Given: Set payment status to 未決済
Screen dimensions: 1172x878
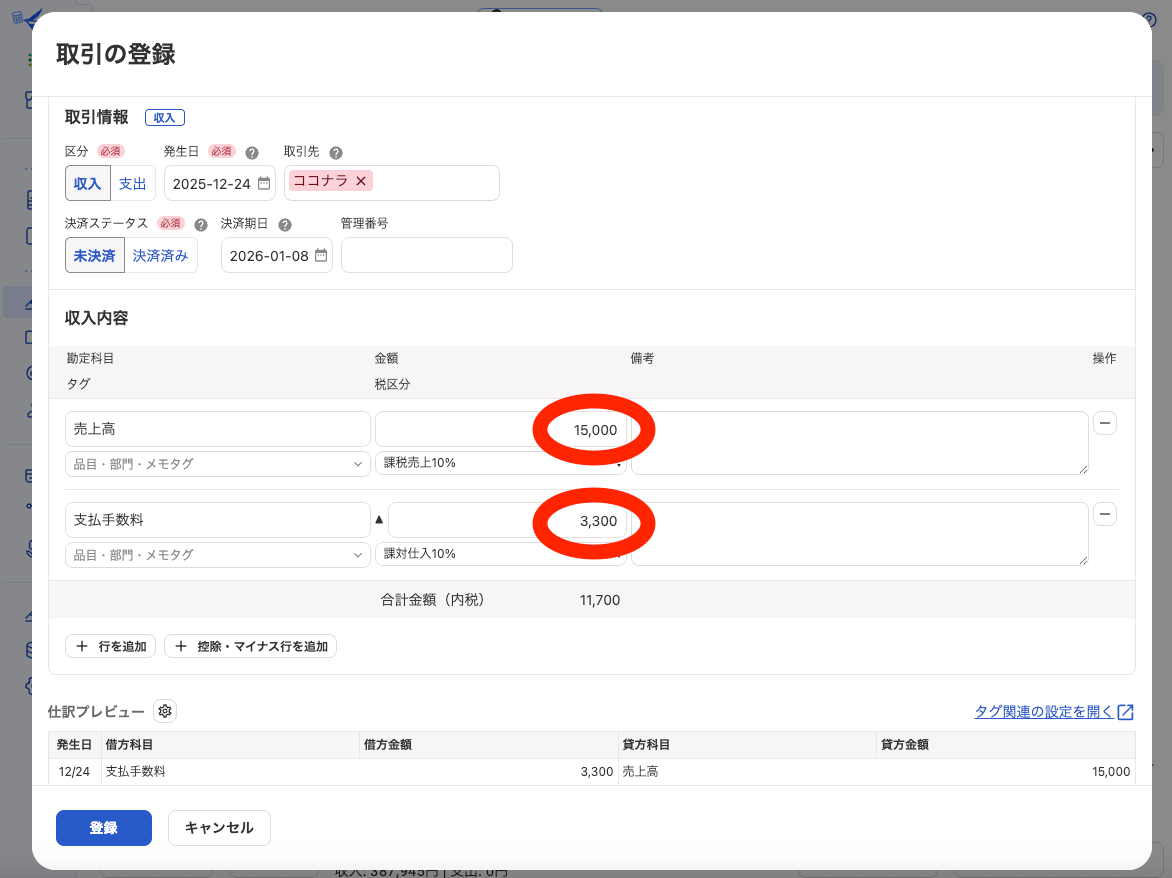Looking at the screenshot, I should click(94, 256).
